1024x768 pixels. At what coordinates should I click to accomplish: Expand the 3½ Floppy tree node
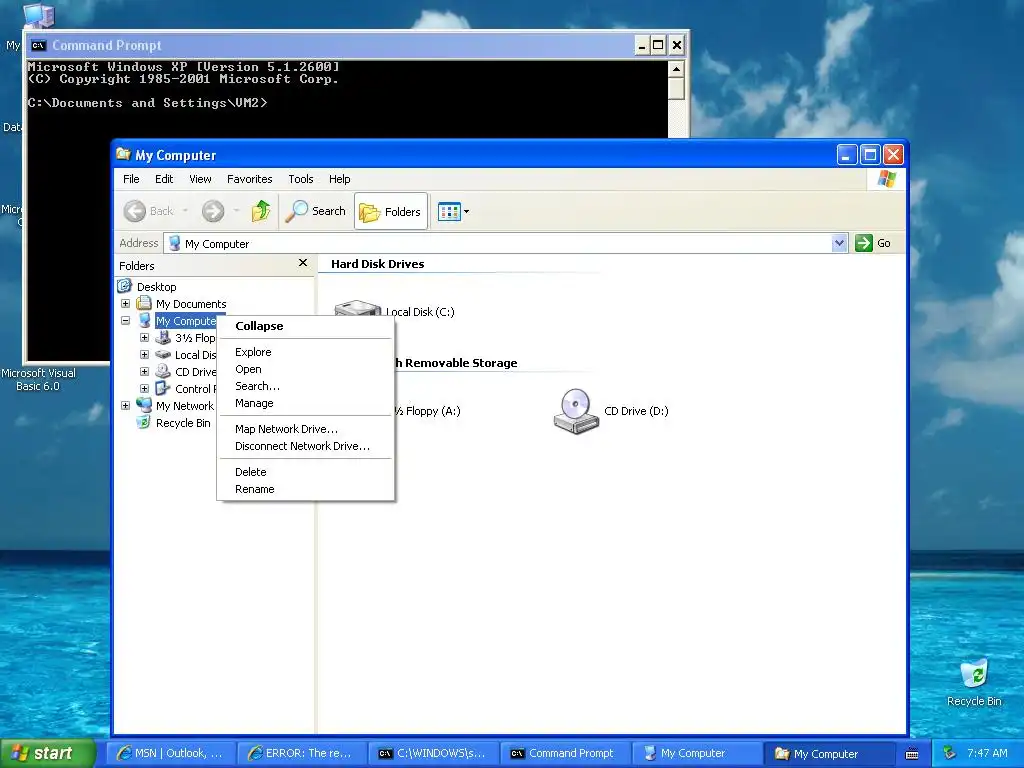[144, 338]
